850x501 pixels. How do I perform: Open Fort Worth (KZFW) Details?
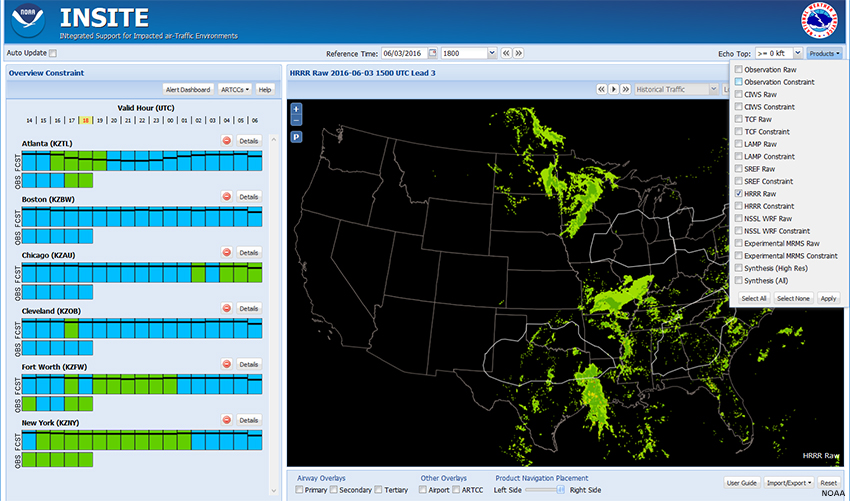[249, 364]
